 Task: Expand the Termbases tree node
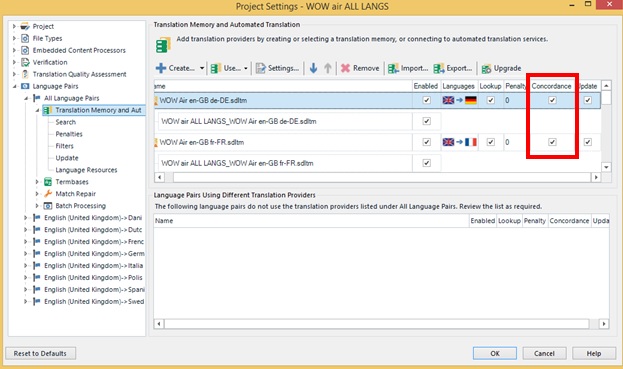[37, 182]
